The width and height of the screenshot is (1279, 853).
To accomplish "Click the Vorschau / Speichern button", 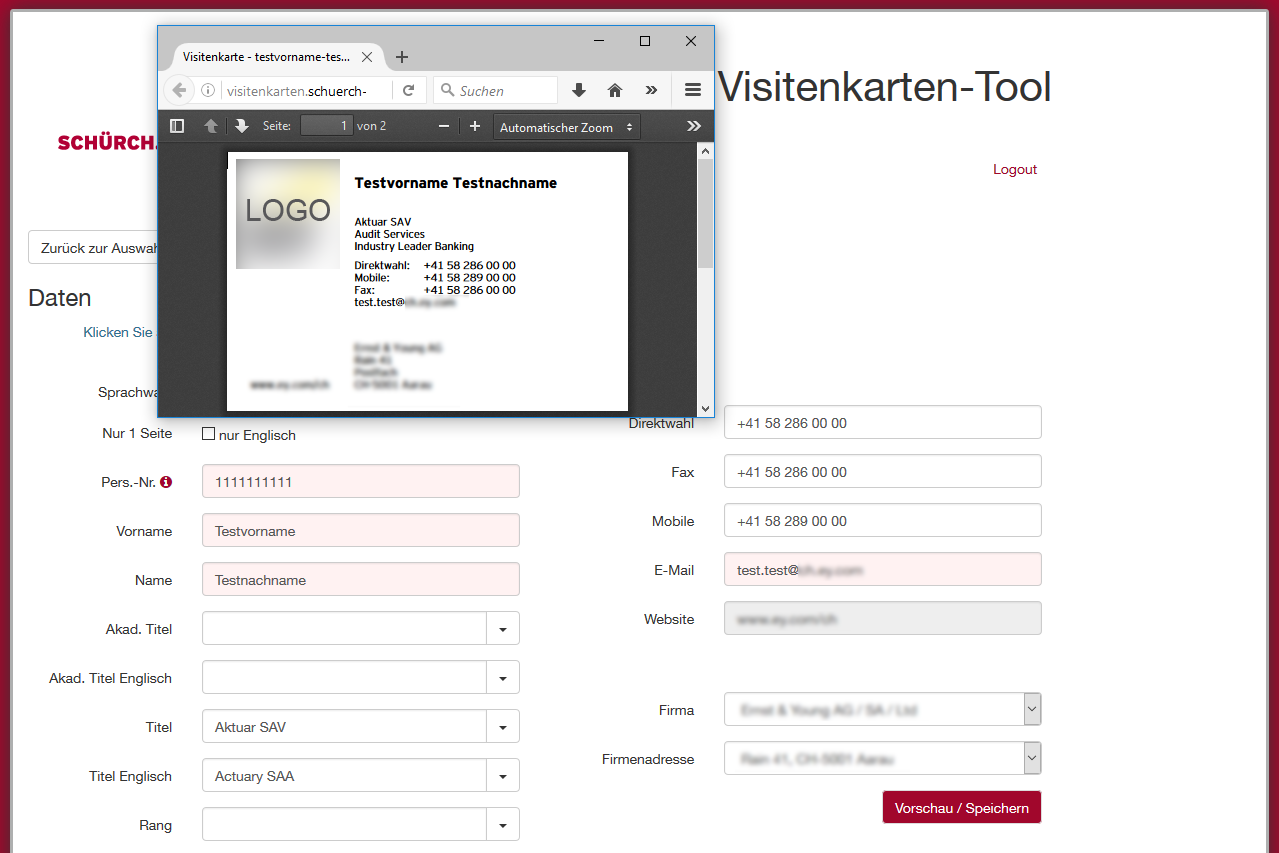I will (x=961, y=808).
